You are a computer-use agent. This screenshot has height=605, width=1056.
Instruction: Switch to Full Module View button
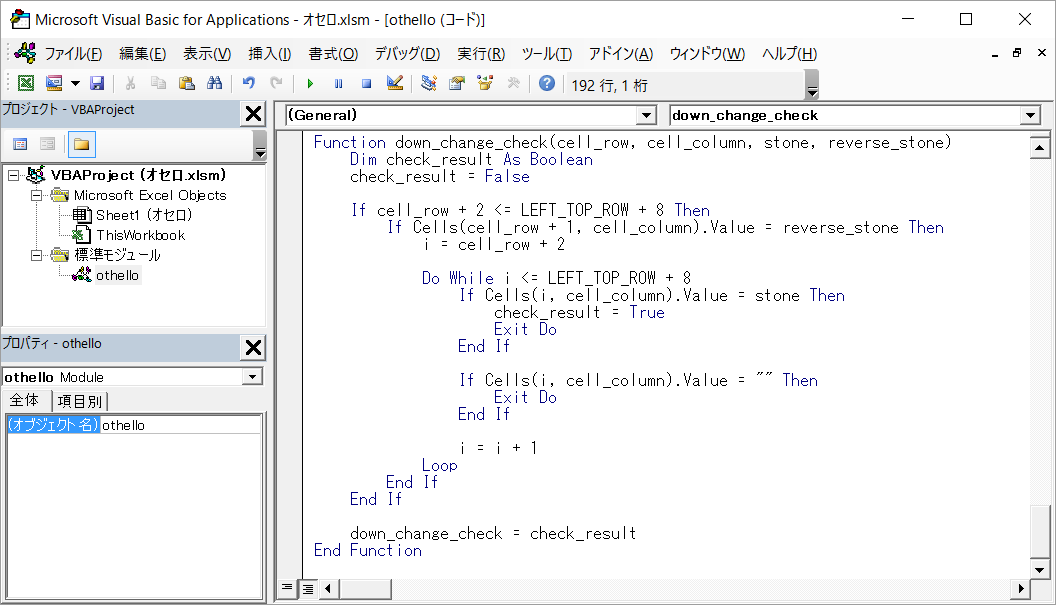tap(307, 588)
